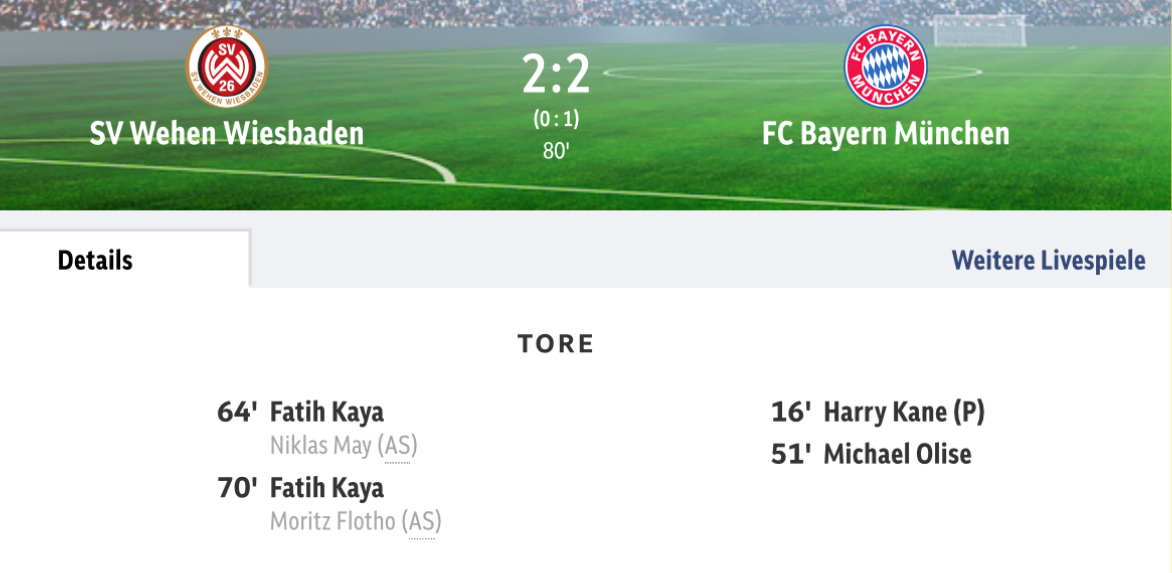Select Fatih Kaya's 70th-minute goal entry
The height and width of the screenshot is (573, 1172).
327,488
